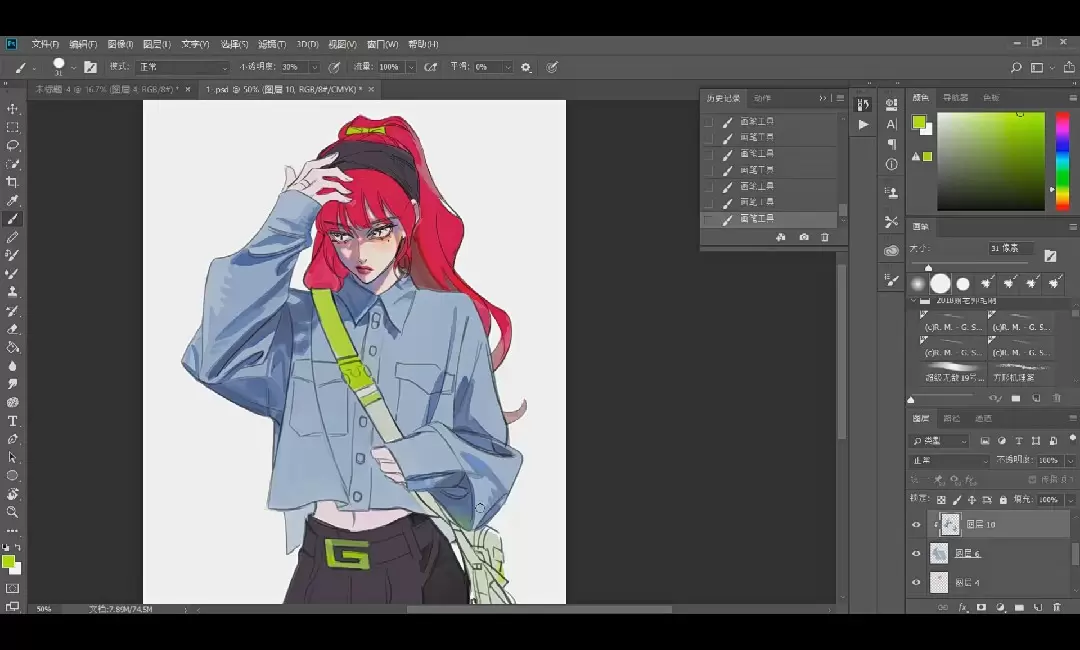The width and height of the screenshot is (1080, 650).
Task: Switch to the 导航器 (Navigator) tab
Action: click(x=955, y=98)
